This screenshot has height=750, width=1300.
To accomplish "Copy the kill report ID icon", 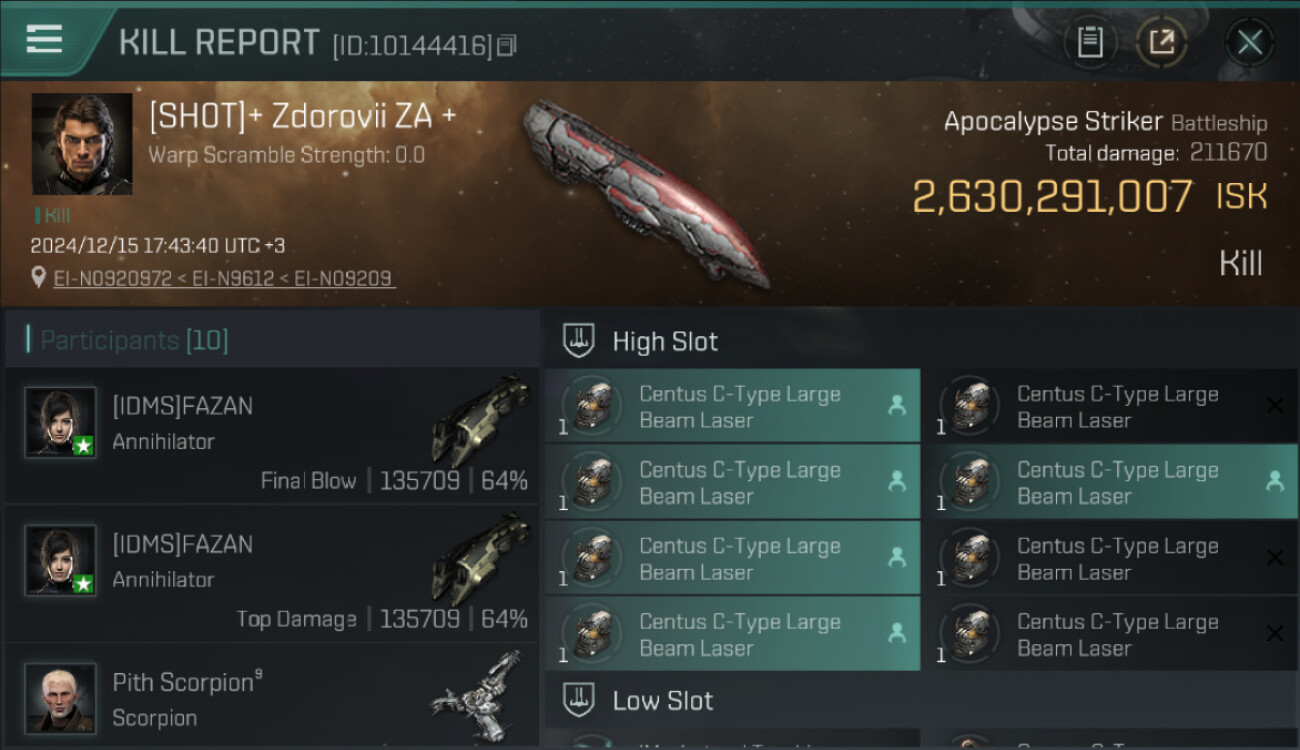I will click(x=506, y=45).
